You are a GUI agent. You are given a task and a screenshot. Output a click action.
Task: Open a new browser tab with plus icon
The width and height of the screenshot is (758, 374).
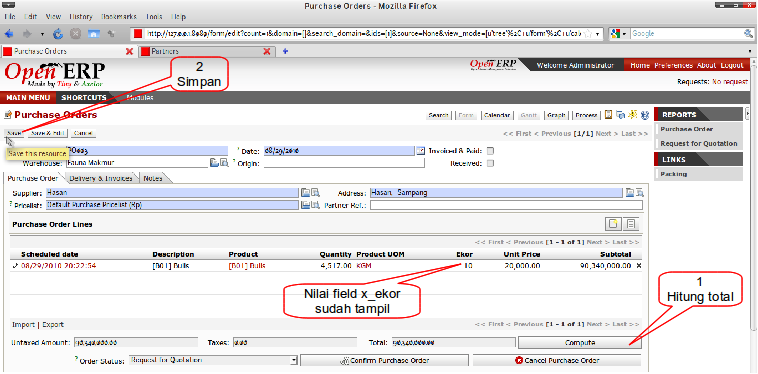click(x=285, y=51)
